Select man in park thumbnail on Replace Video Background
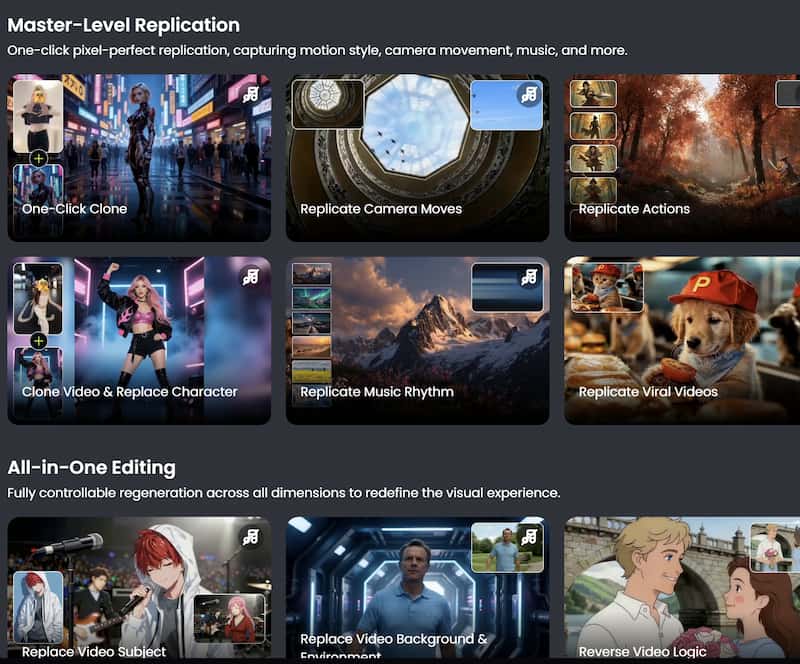This screenshot has width=800, height=664. pos(507,547)
